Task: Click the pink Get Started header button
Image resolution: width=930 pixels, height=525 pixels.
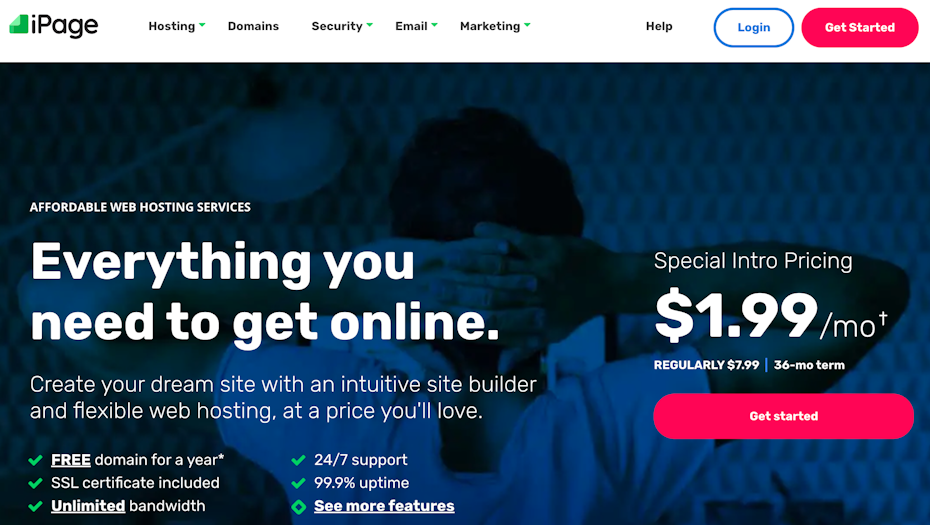Action: click(x=859, y=27)
